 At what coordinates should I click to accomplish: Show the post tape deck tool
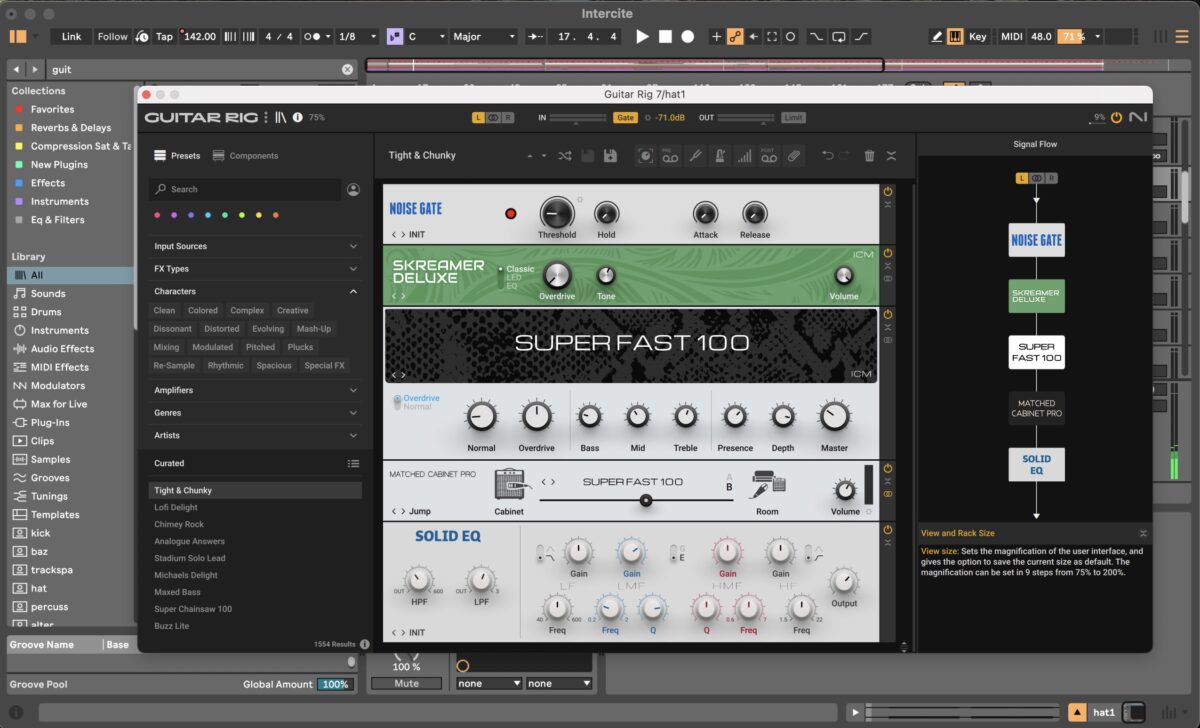[x=768, y=156]
